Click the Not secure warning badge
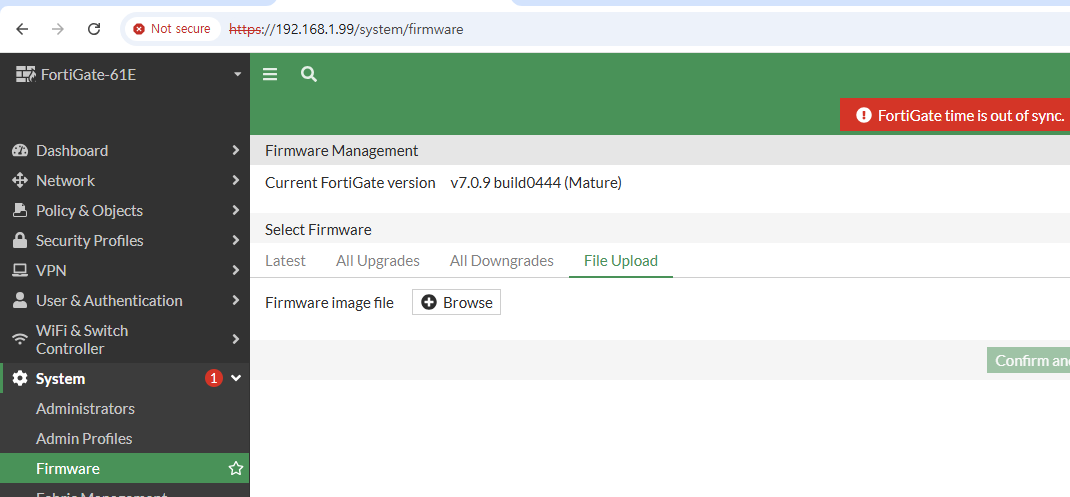The image size is (1070, 497). click(x=173, y=29)
